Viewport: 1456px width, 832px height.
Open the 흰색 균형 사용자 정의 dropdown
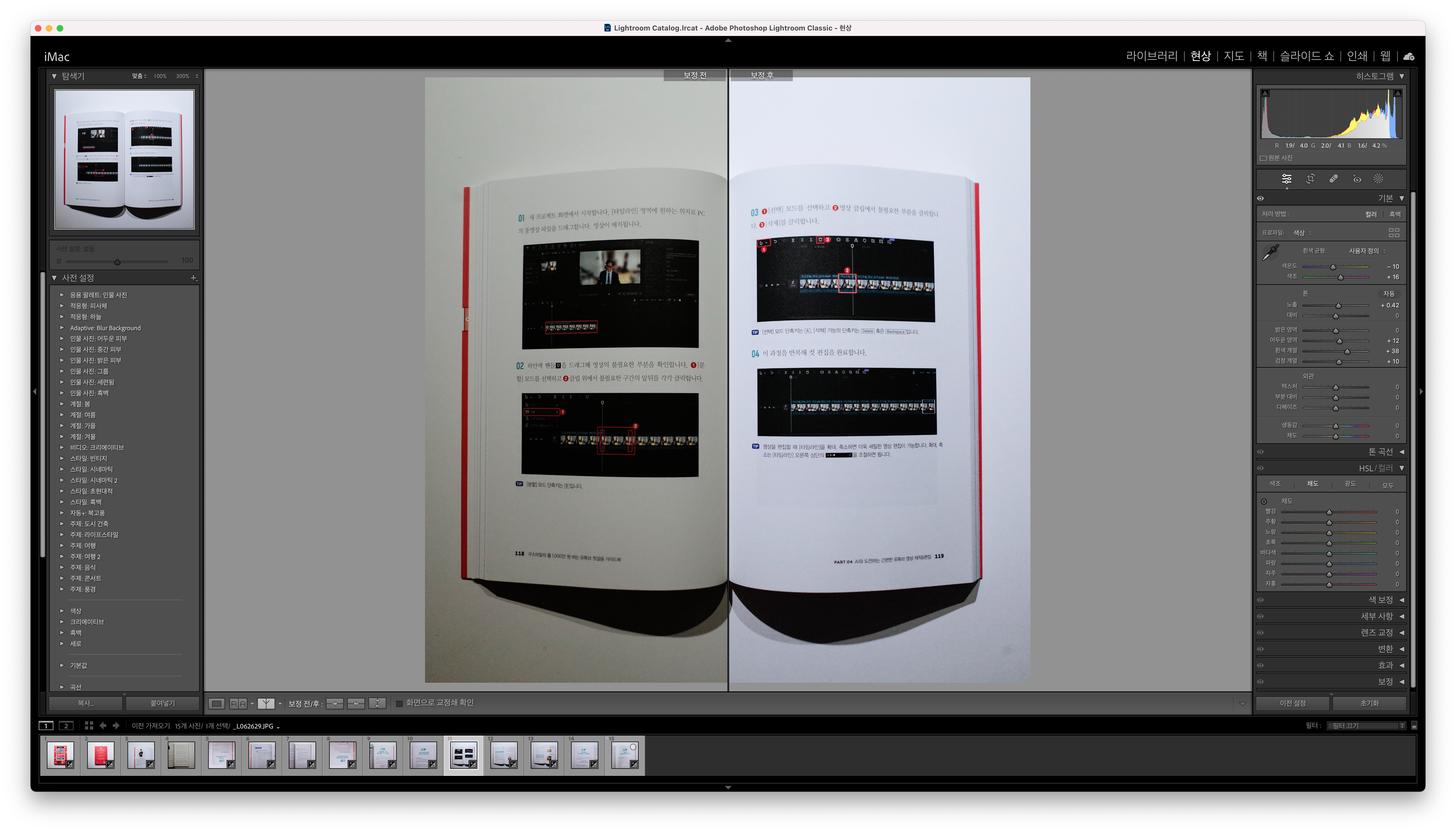(x=1366, y=251)
